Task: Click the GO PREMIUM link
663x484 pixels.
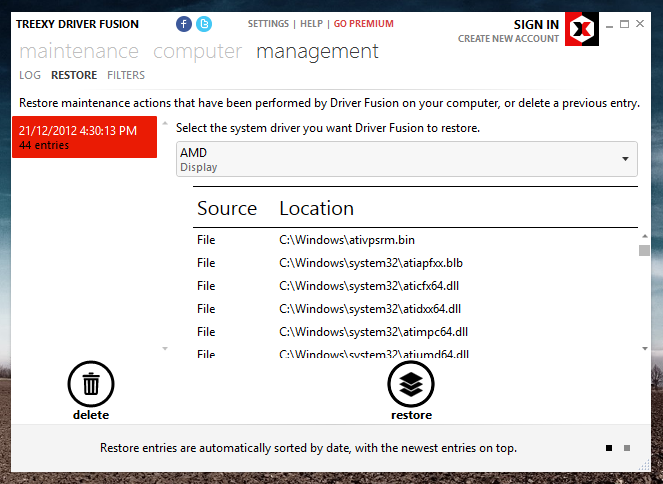Action: 364,24
